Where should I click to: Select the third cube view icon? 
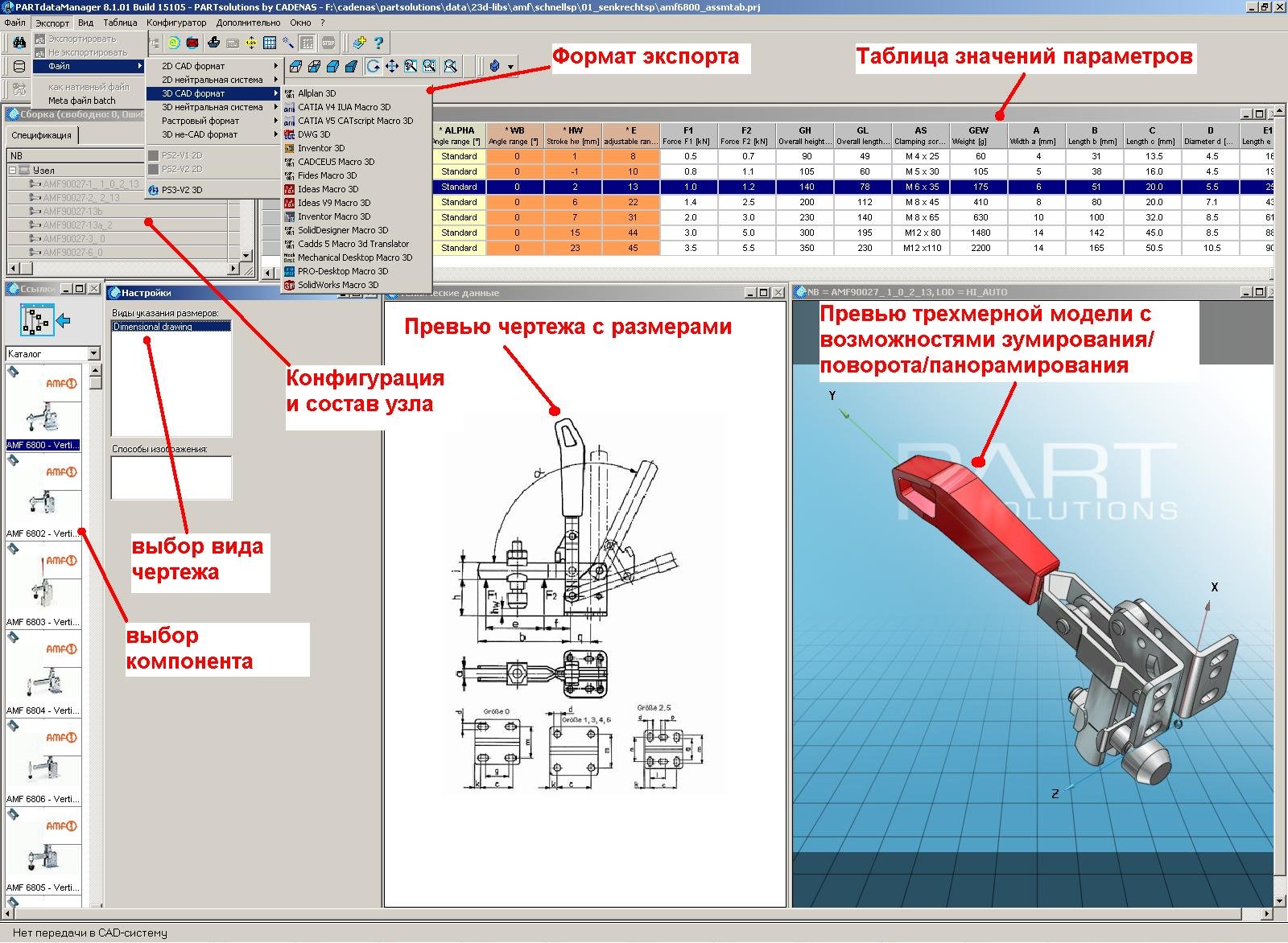pos(332,66)
